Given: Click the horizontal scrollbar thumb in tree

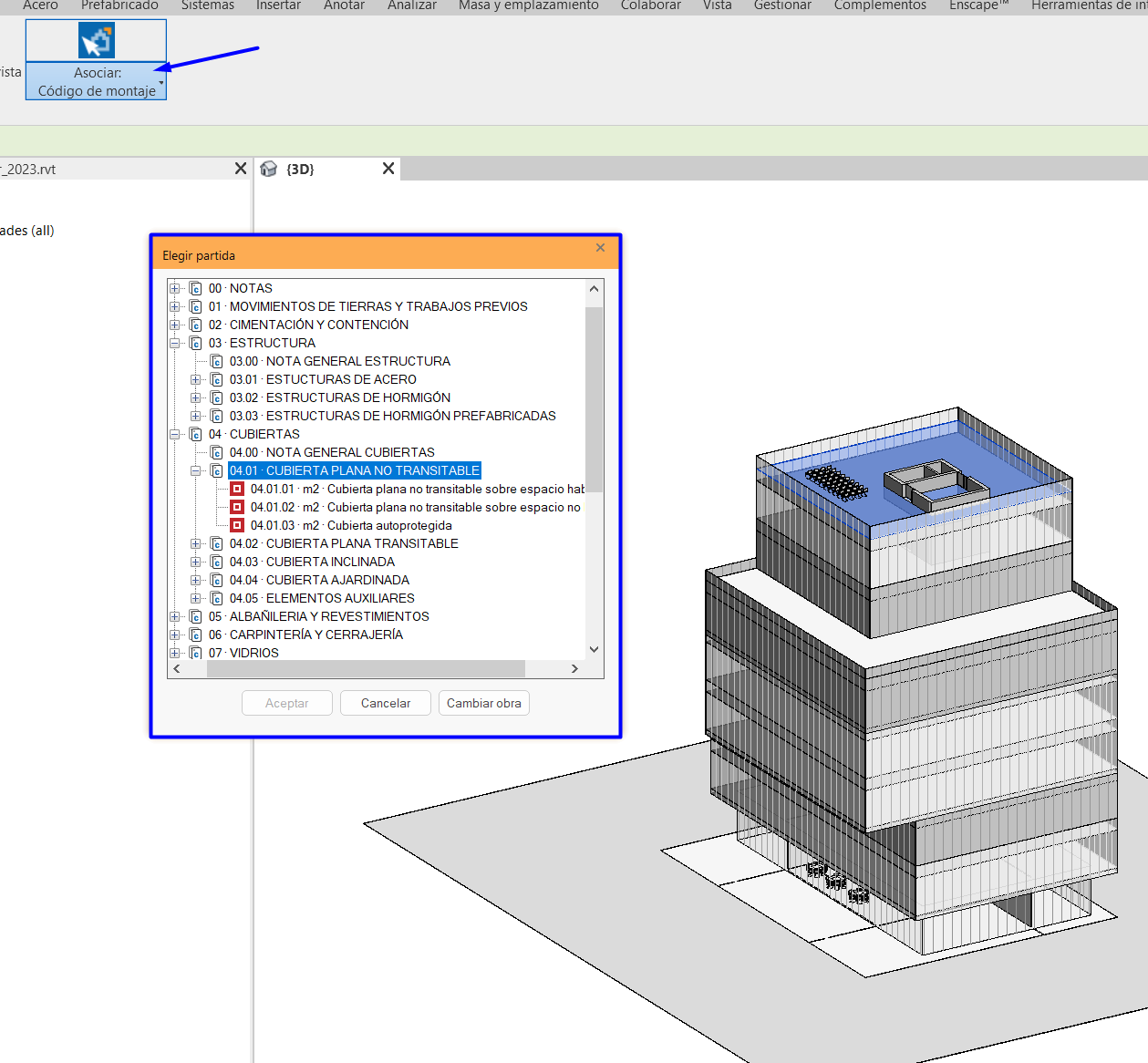Looking at the screenshot, I should coord(366,668).
